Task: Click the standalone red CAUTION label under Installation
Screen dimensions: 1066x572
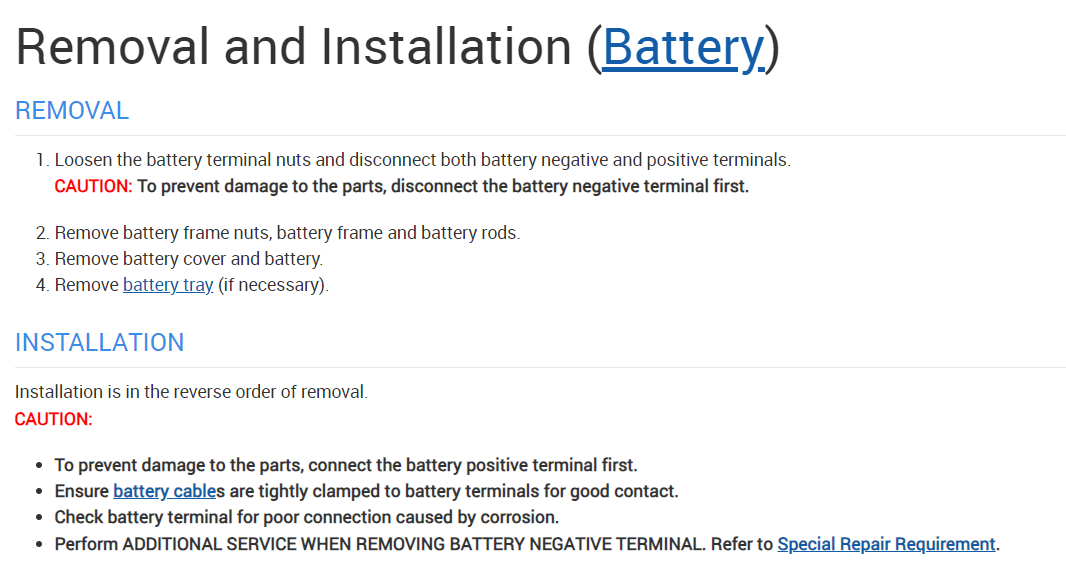Action: coord(53,419)
